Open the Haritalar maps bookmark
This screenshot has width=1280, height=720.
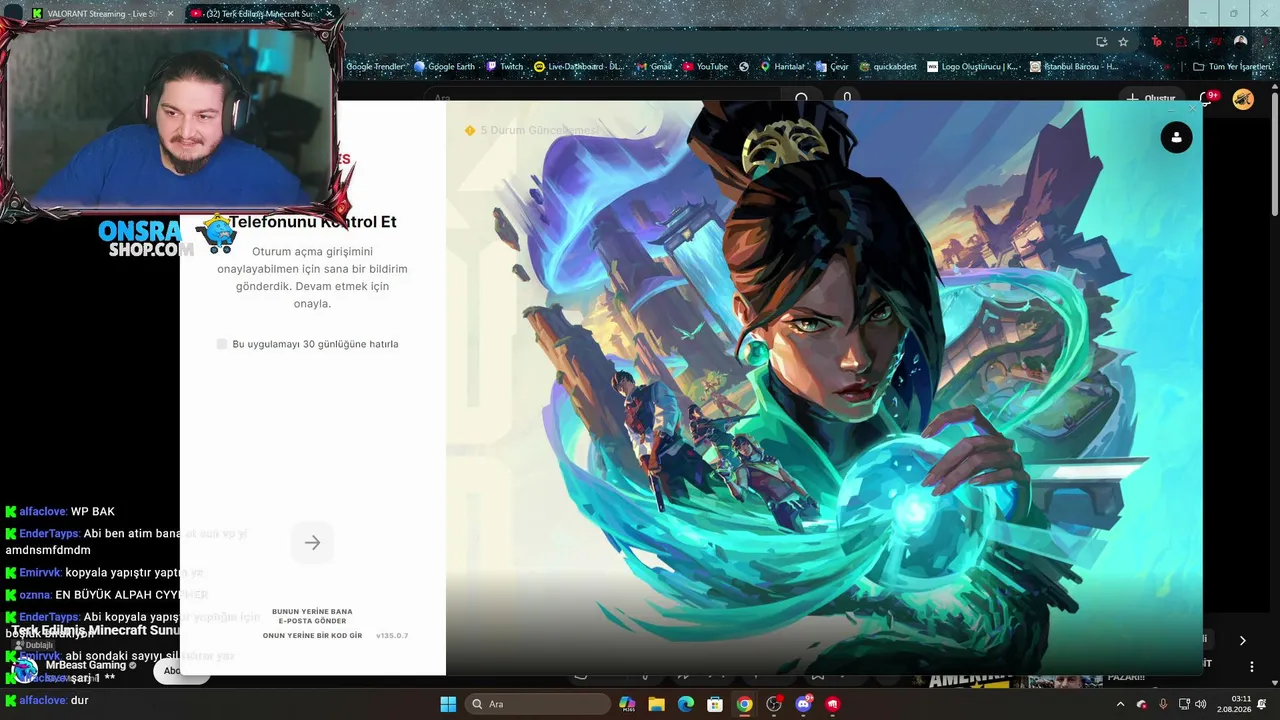click(x=782, y=67)
